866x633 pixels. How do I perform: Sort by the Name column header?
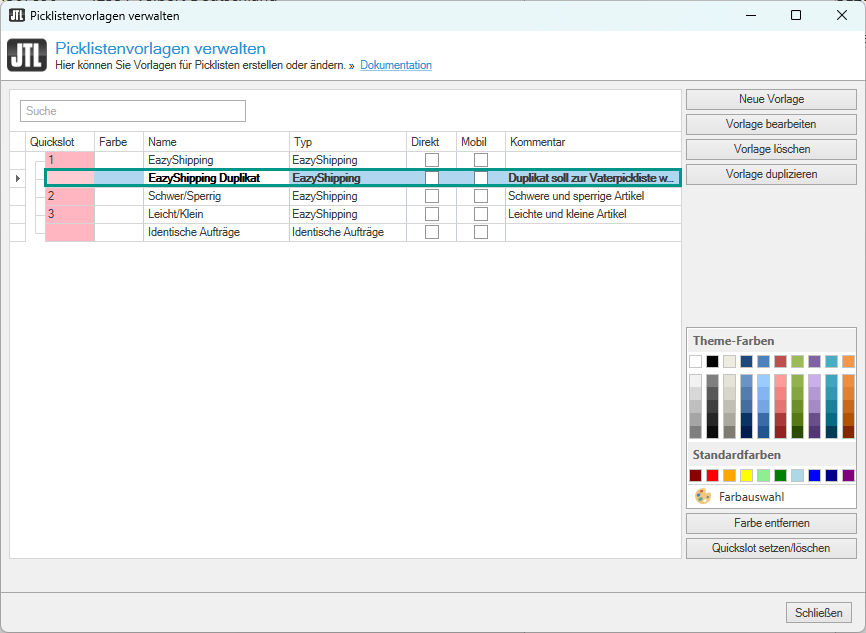216,142
